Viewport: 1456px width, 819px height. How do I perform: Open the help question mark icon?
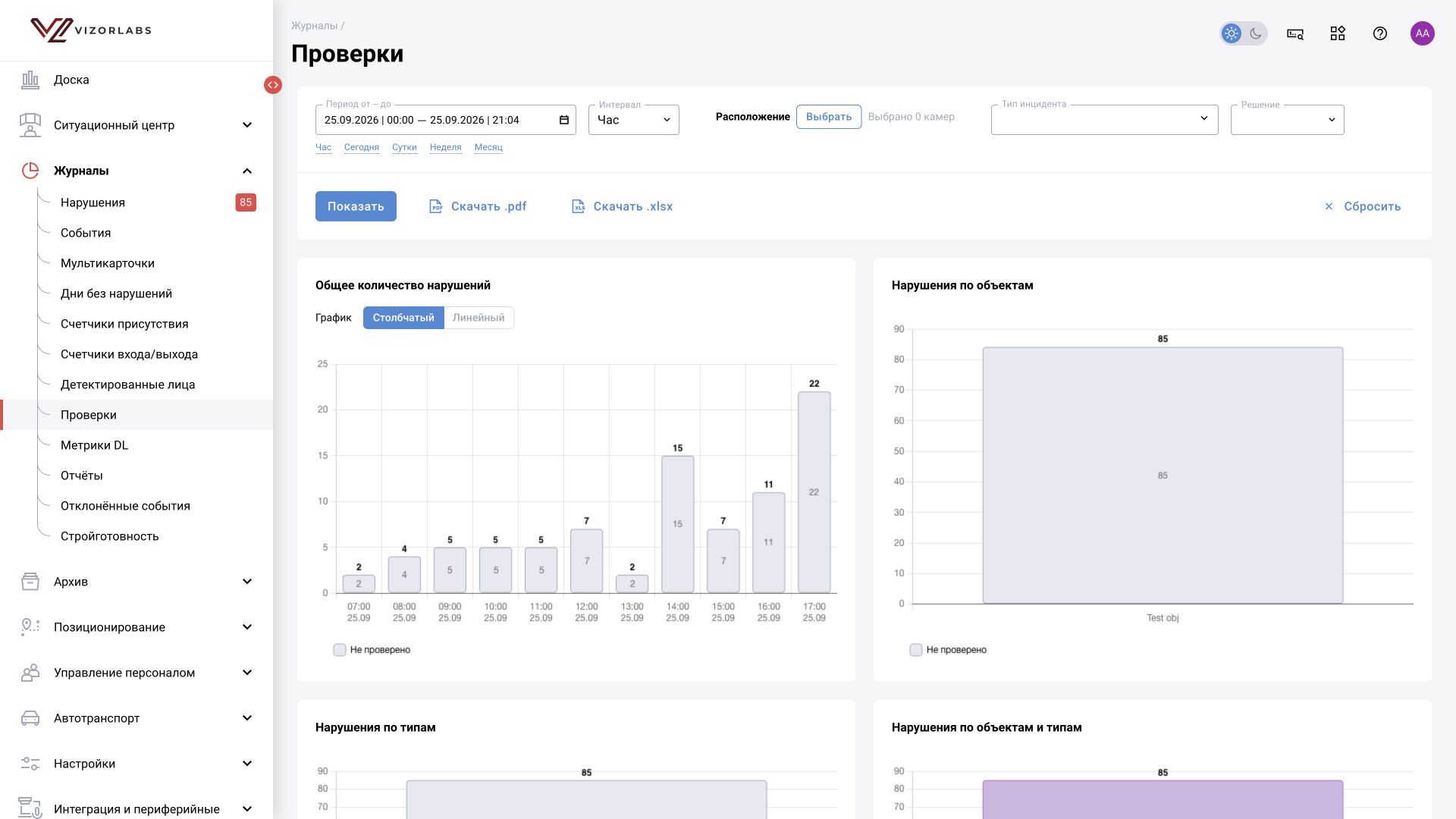coord(1380,33)
